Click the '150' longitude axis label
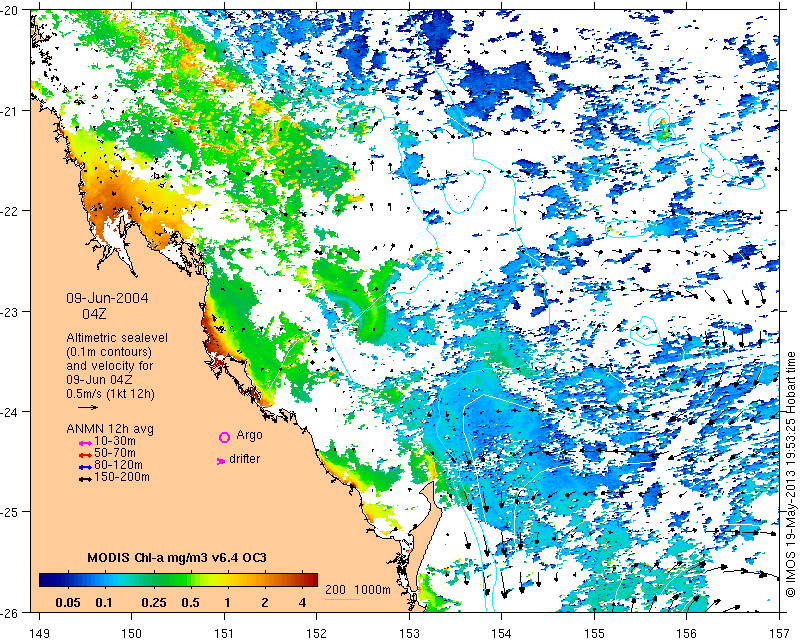 (132, 633)
